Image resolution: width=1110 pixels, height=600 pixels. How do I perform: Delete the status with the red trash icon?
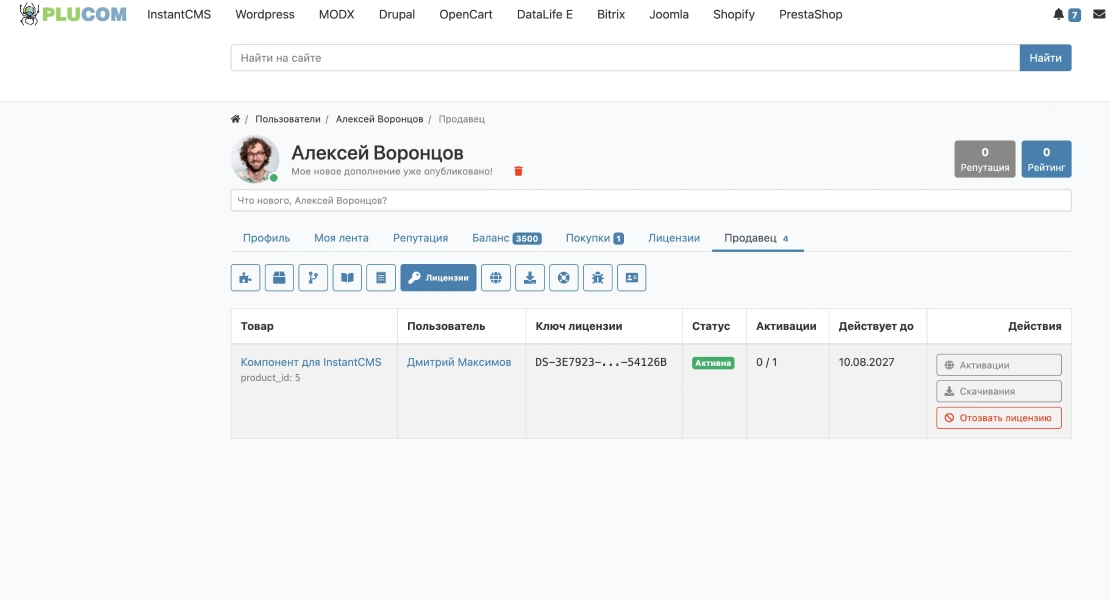518,171
